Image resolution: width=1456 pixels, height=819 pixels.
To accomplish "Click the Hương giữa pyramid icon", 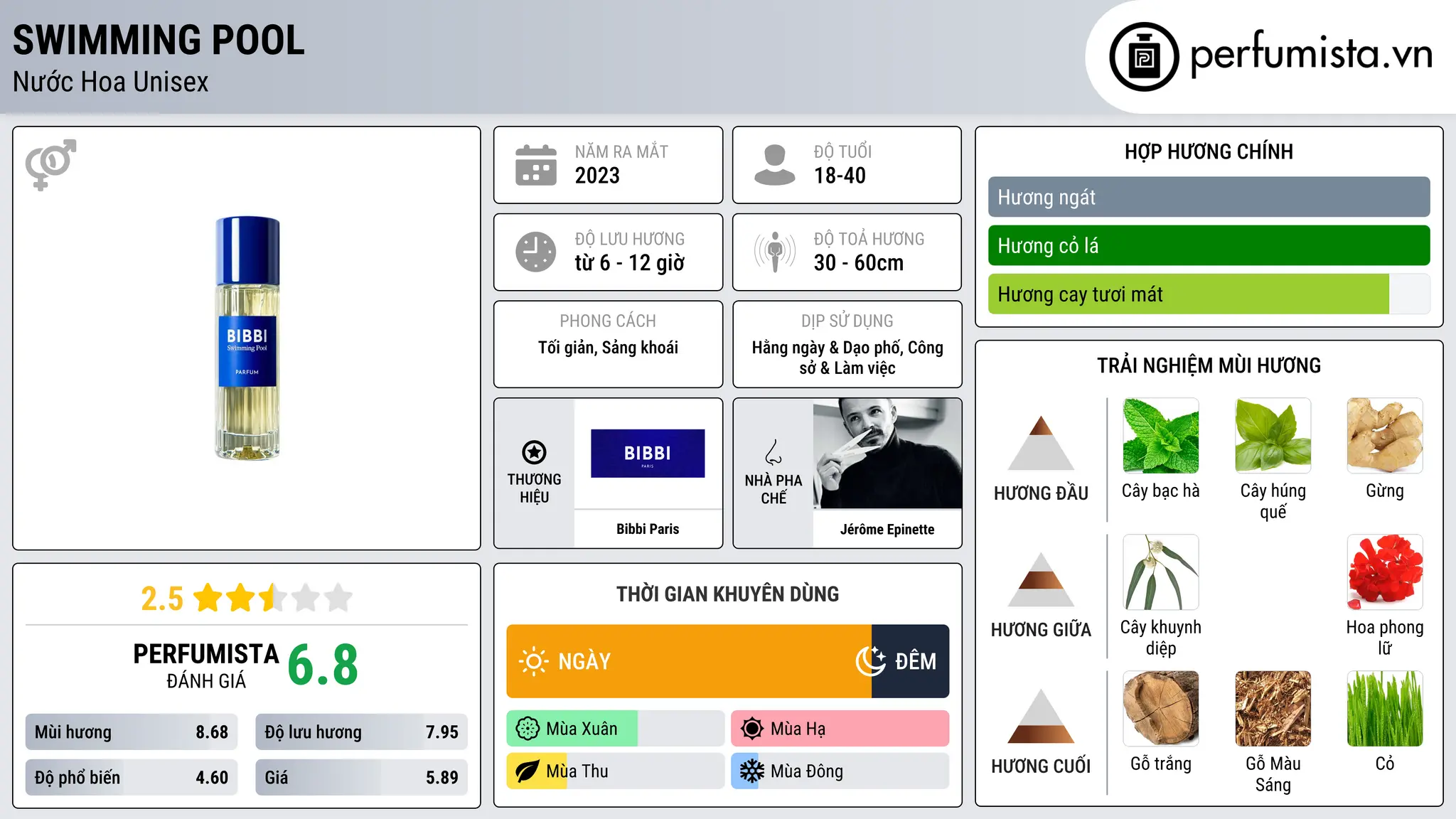I will (x=1041, y=579).
